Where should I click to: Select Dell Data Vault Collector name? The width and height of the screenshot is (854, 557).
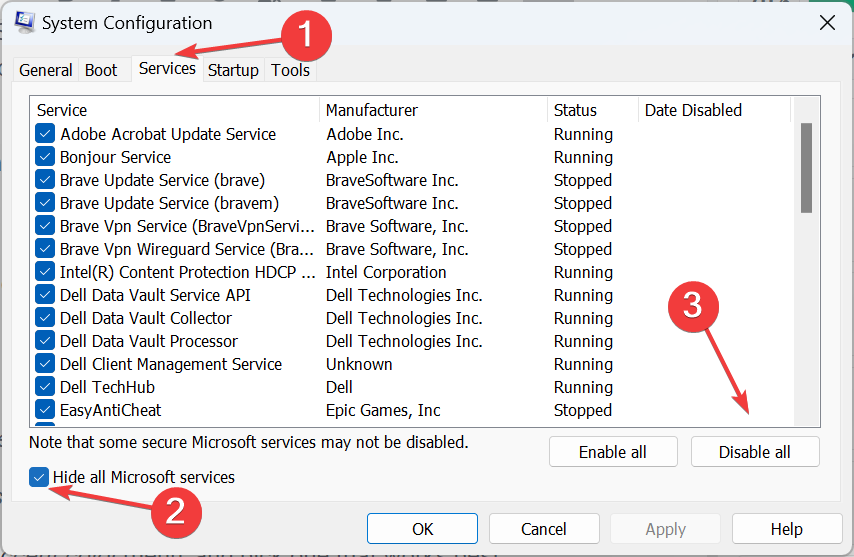(146, 317)
